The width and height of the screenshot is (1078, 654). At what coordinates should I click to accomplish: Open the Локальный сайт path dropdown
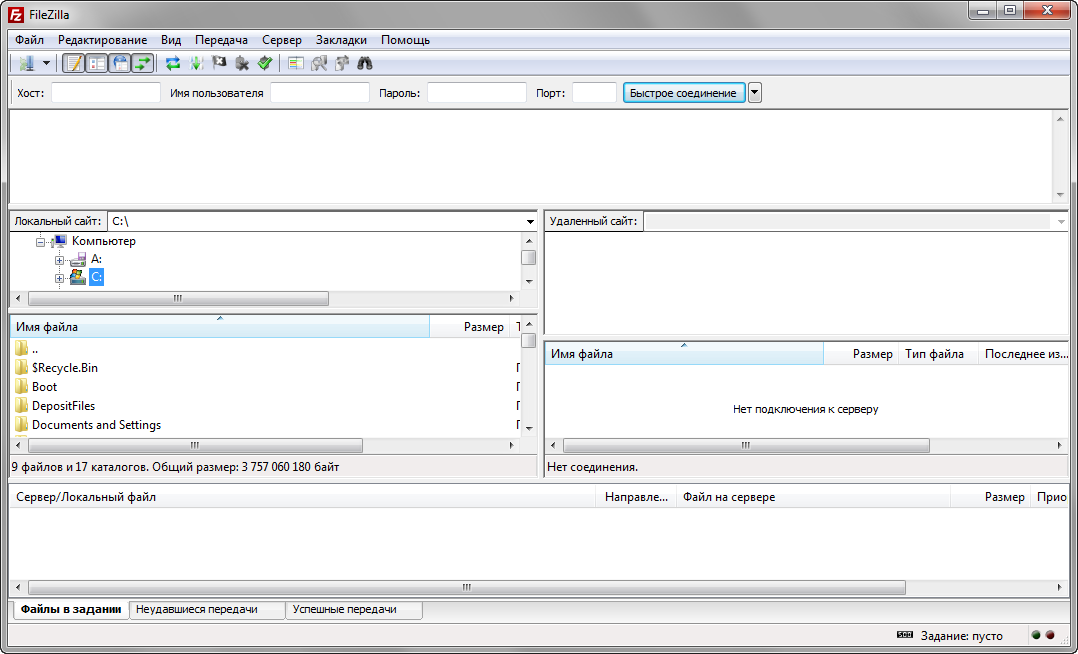click(x=530, y=221)
